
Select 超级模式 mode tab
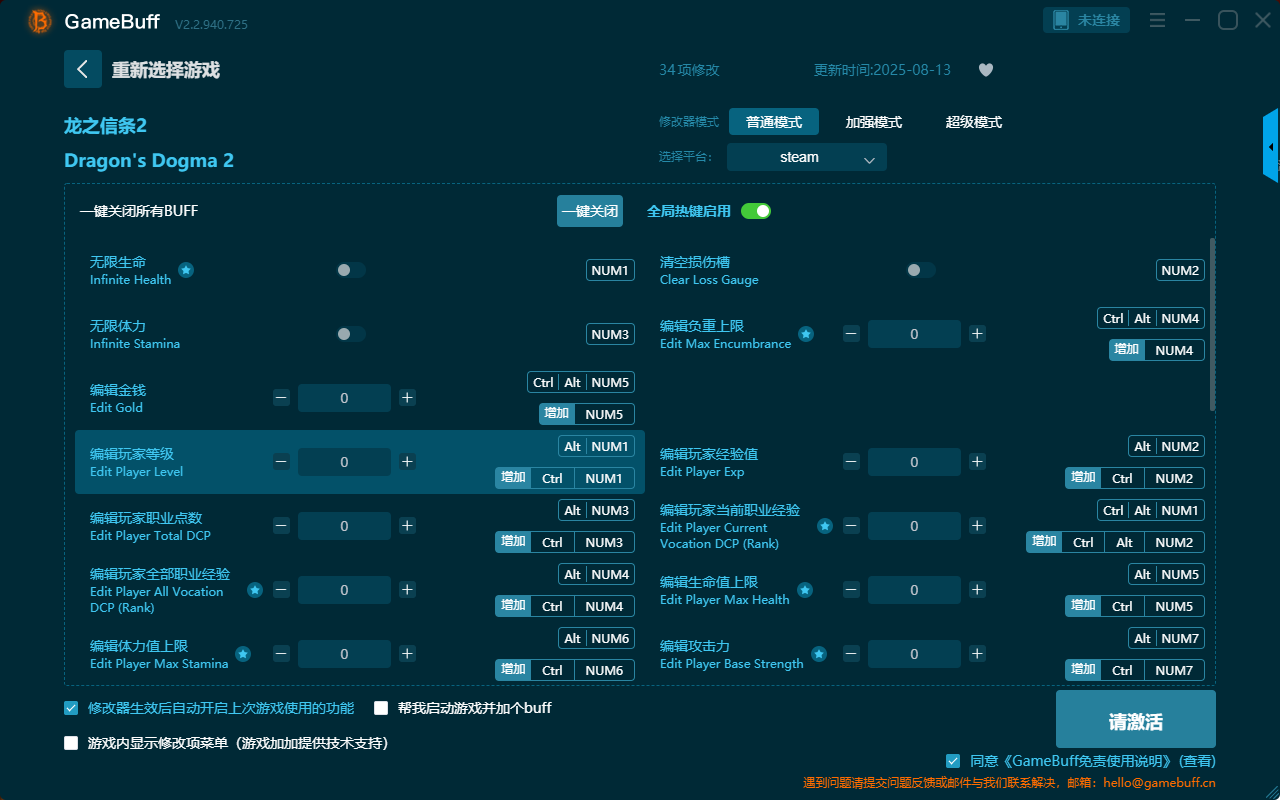click(974, 122)
